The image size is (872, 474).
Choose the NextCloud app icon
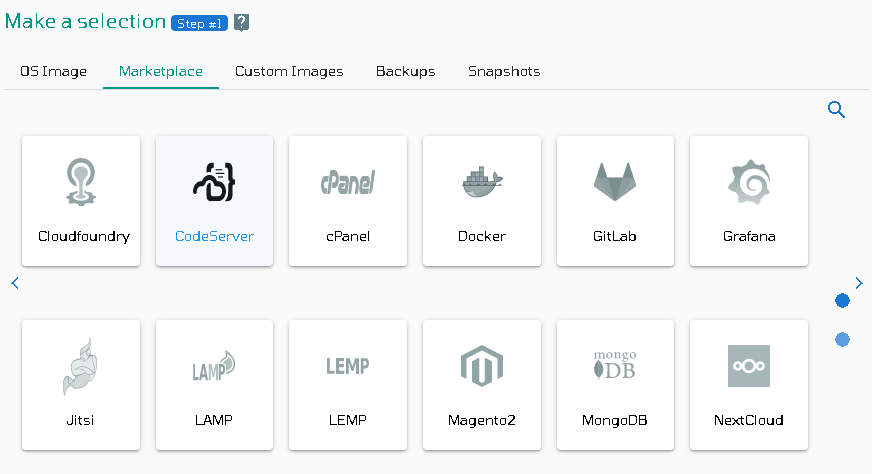point(749,366)
